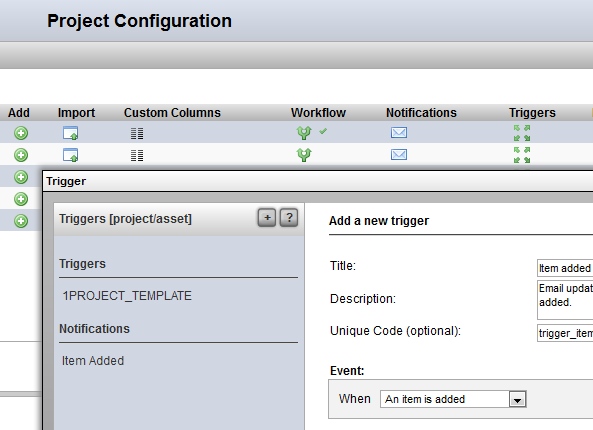Open the first row Workflow icon
593x430 pixels.
[304, 133]
